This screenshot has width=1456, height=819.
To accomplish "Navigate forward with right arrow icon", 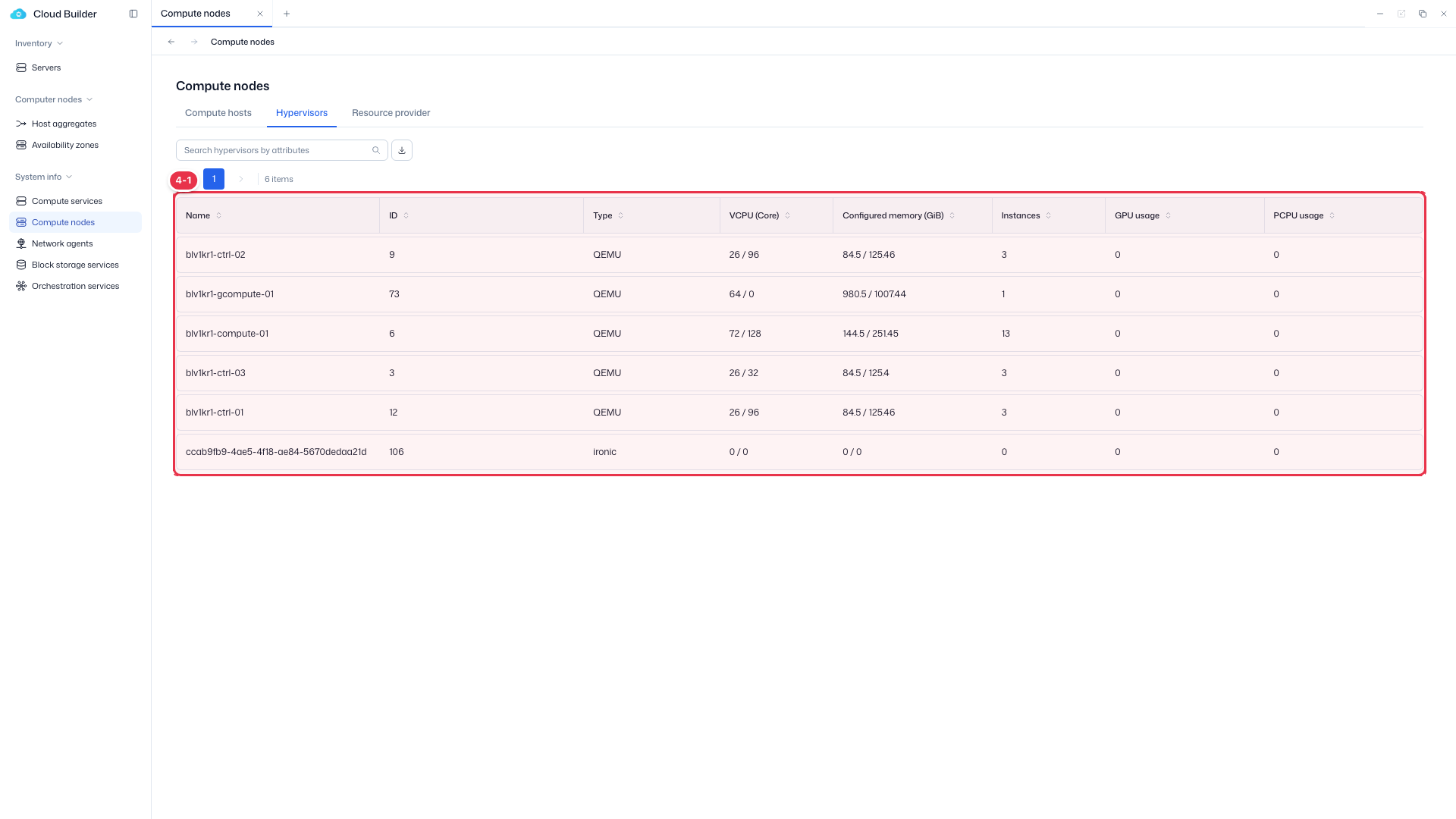I will (194, 42).
